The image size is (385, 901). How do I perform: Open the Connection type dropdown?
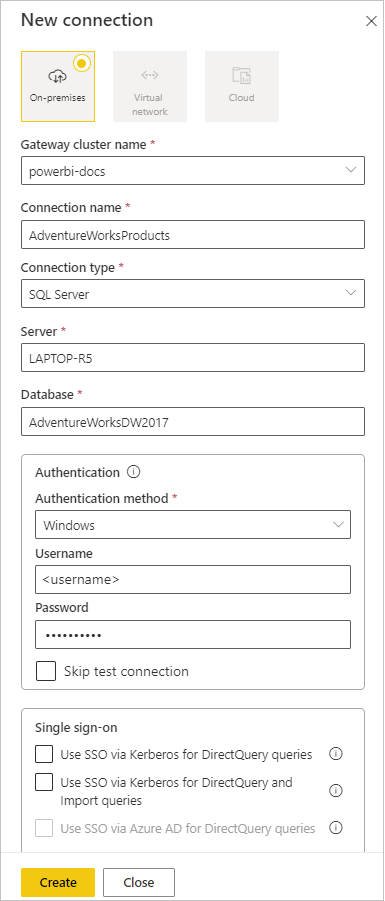(192, 294)
